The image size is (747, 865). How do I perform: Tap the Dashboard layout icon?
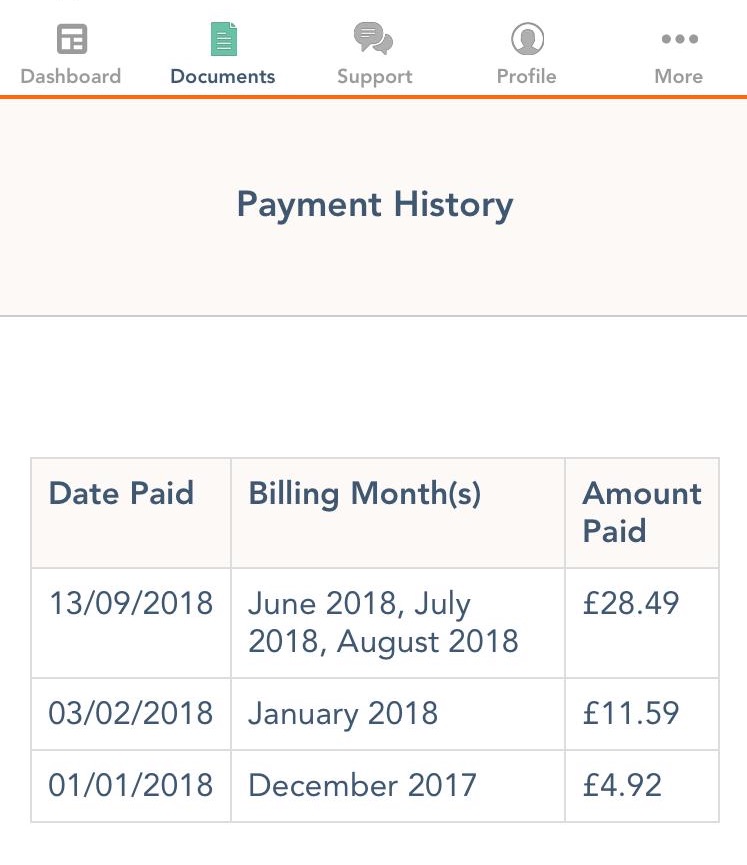pyautogui.click(x=72, y=39)
